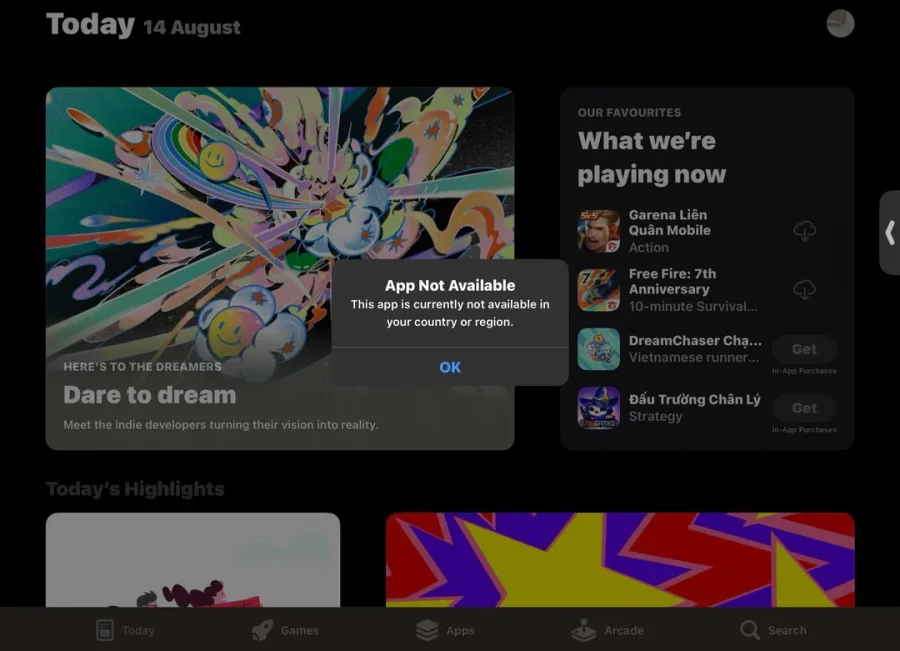Screen dimensions: 900x651
Task: Open Garena Liên Quân Mobile app icon
Action: 599,231
